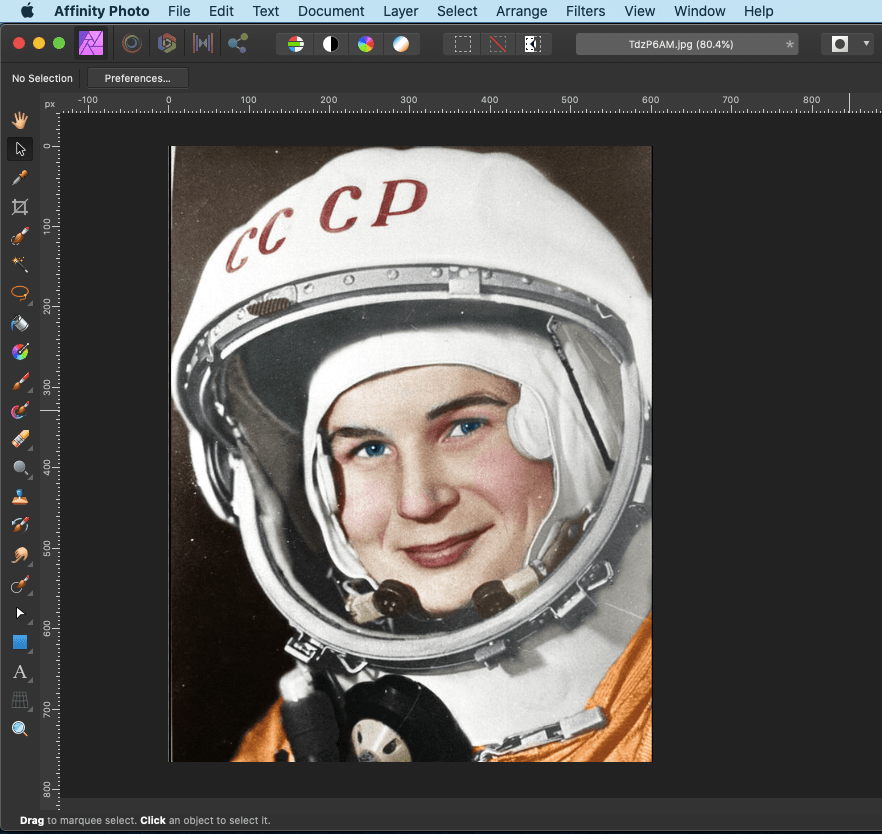Apply Auto Colors from toolbar

[x=365, y=44]
